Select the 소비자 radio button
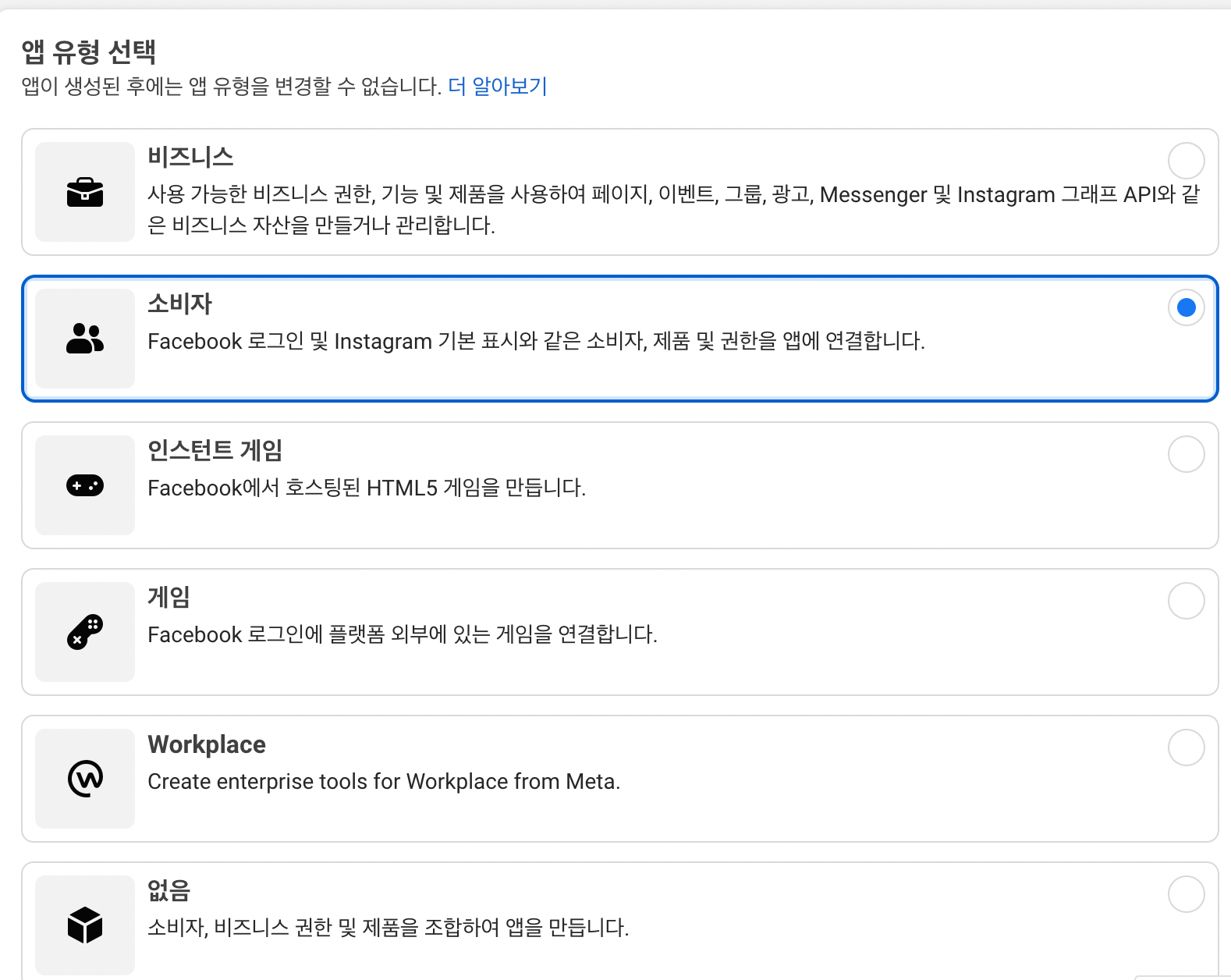 click(x=1186, y=307)
